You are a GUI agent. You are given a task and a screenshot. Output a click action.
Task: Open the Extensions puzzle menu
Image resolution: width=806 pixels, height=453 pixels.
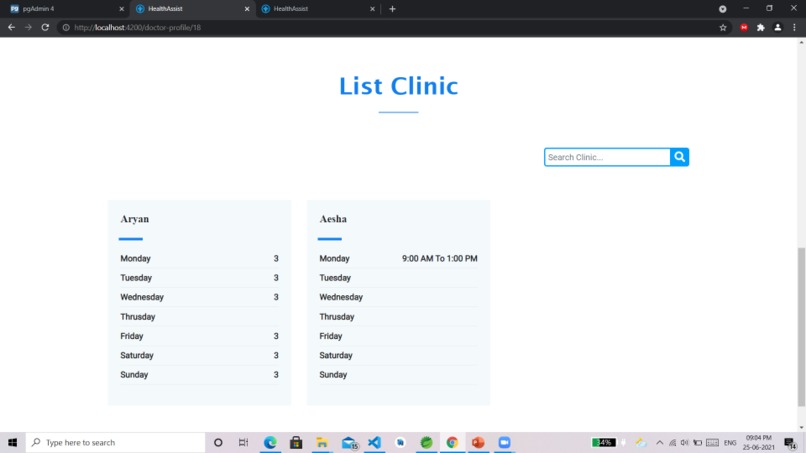coord(761,28)
